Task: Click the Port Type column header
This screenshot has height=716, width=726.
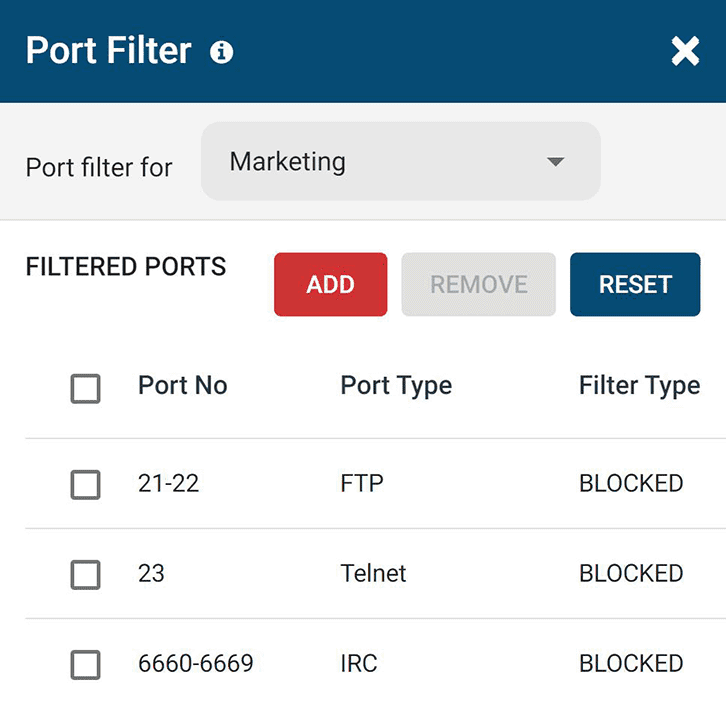Action: tap(396, 386)
